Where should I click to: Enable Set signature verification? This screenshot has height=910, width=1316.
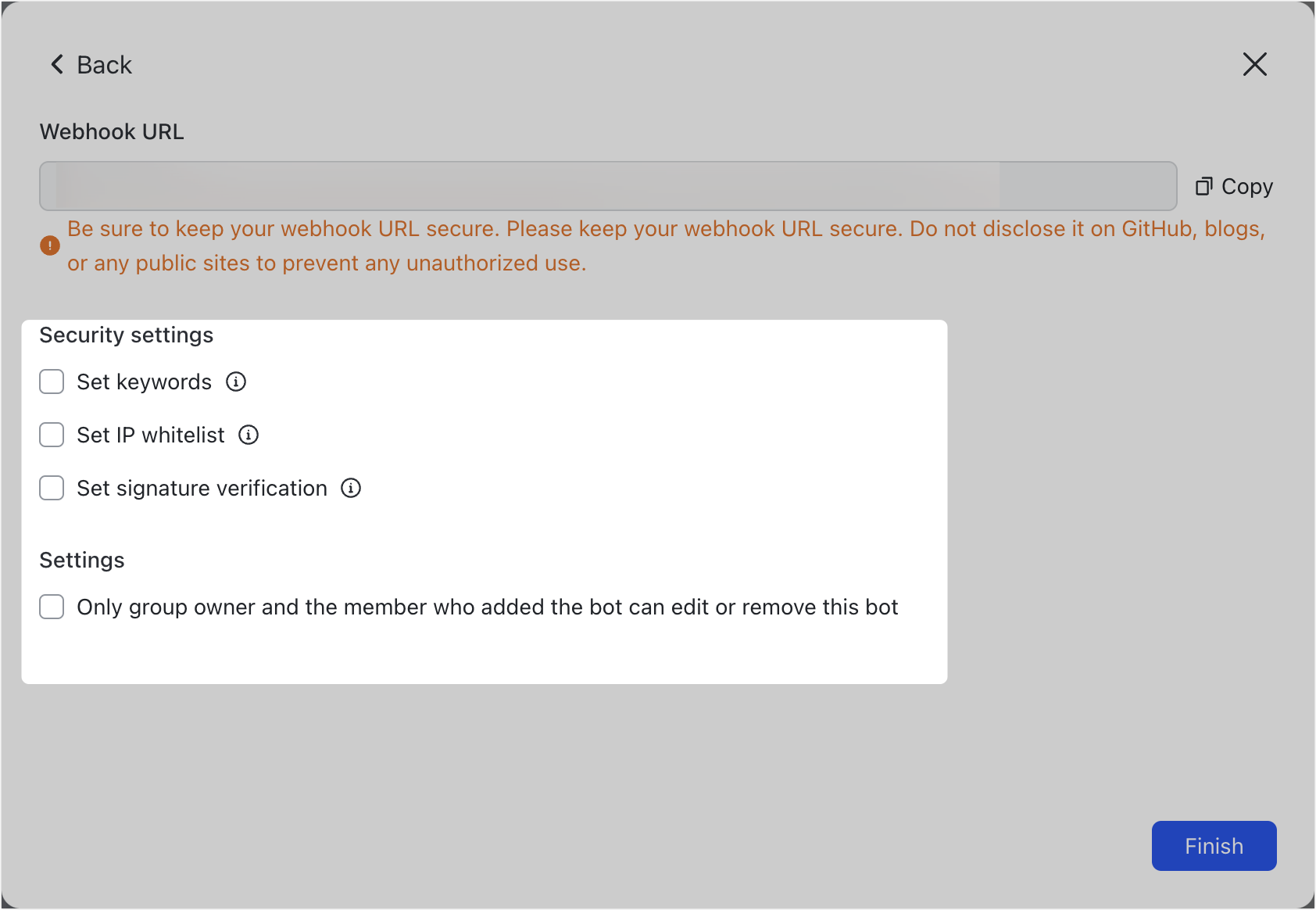click(51, 488)
